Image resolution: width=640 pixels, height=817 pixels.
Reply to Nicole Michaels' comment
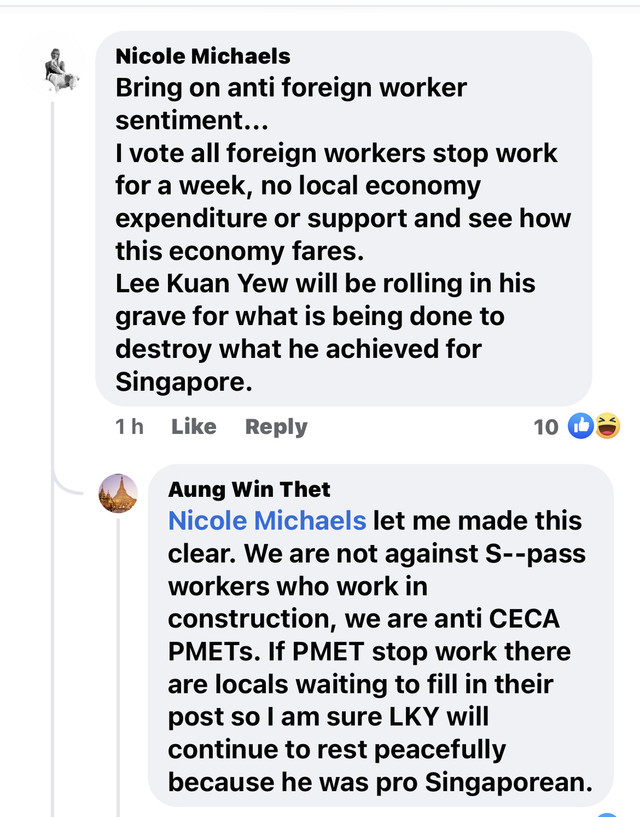point(276,427)
